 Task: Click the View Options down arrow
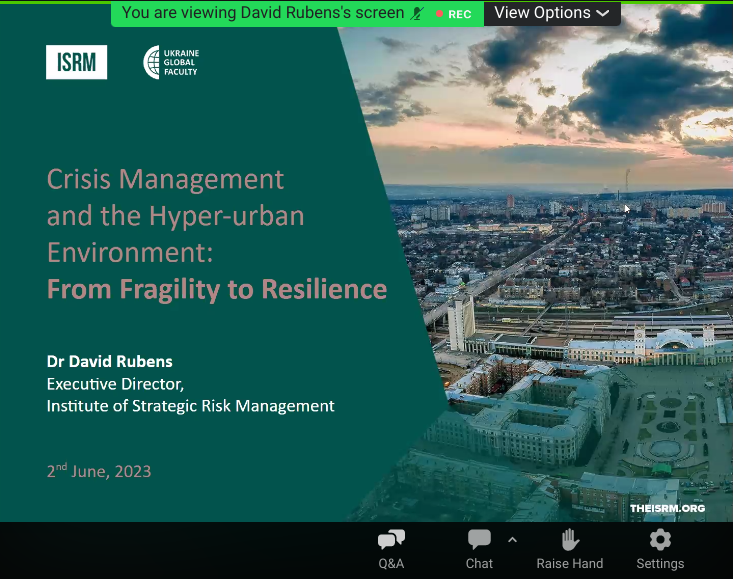click(x=602, y=14)
